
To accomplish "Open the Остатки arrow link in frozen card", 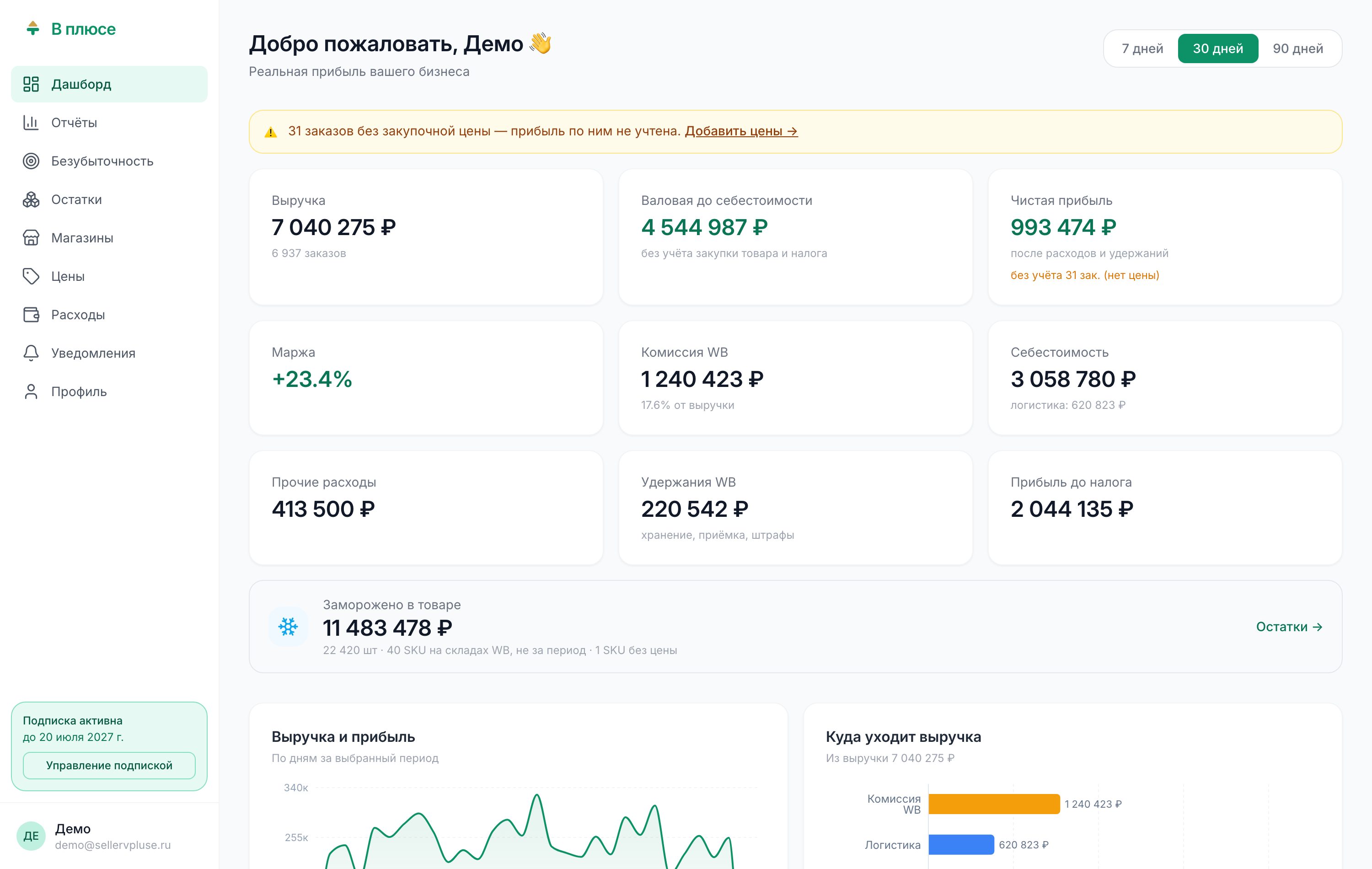I will pyautogui.click(x=1289, y=627).
